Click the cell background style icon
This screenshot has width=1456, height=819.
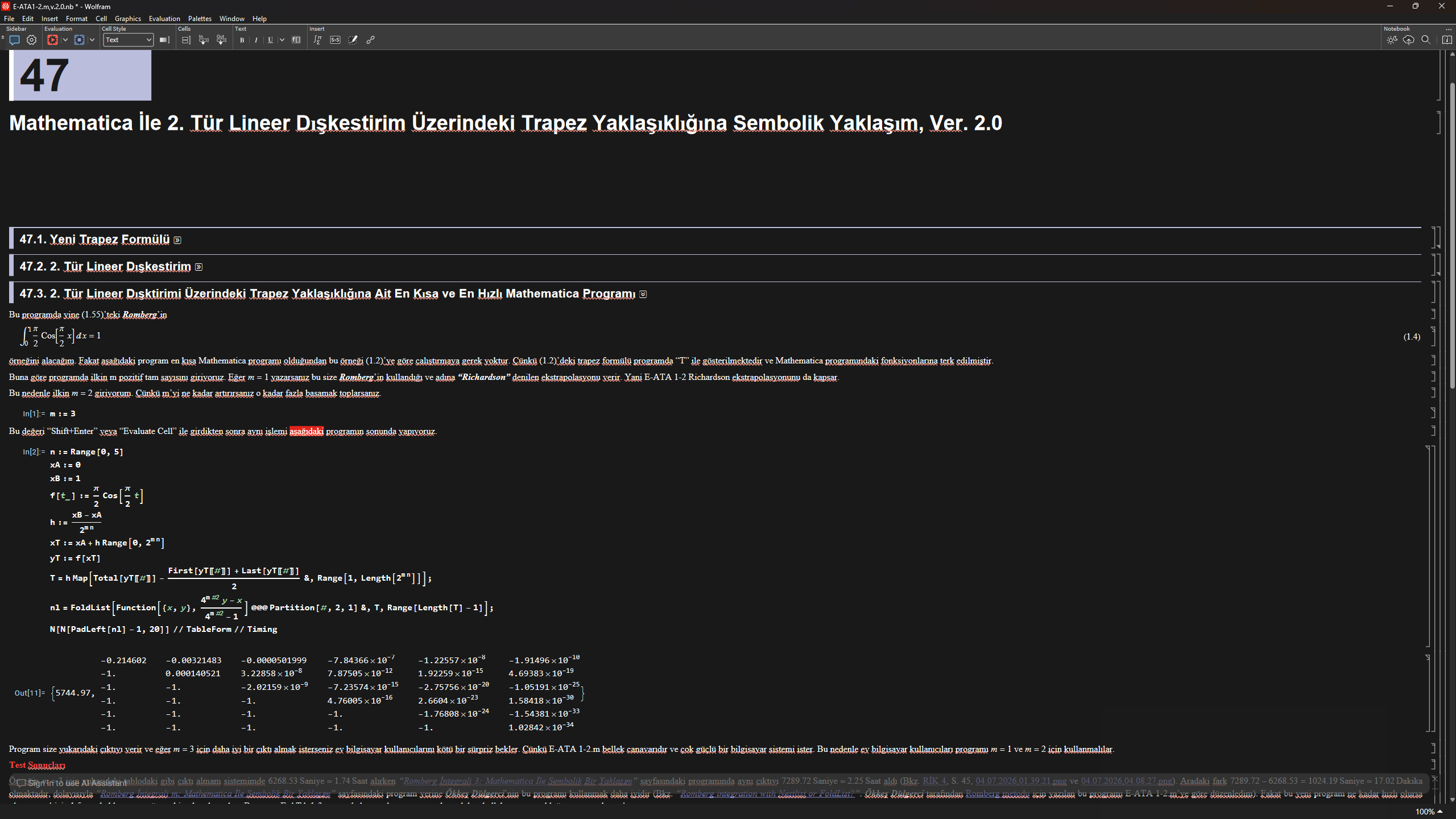click(164, 40)
